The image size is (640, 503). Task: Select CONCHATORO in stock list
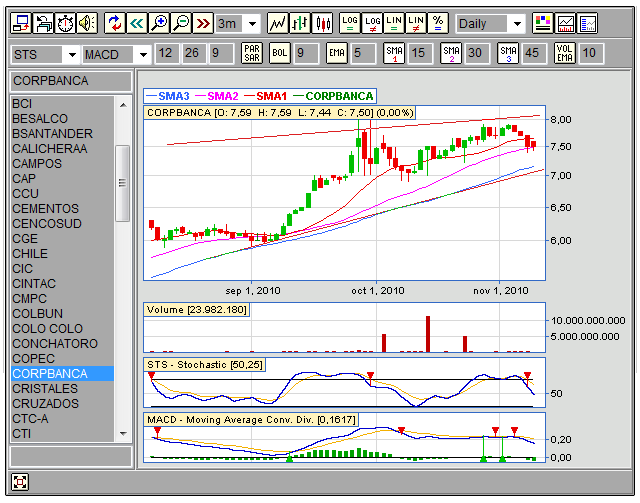pos(62,343)
